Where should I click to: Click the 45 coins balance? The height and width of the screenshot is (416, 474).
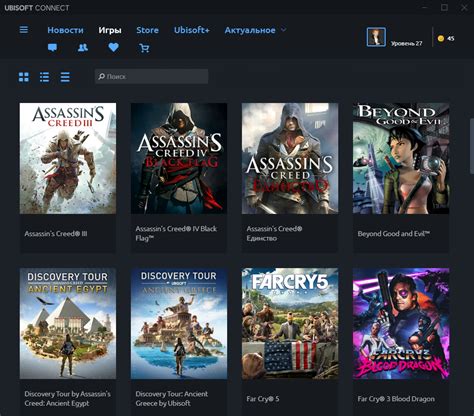click(451, 38)
